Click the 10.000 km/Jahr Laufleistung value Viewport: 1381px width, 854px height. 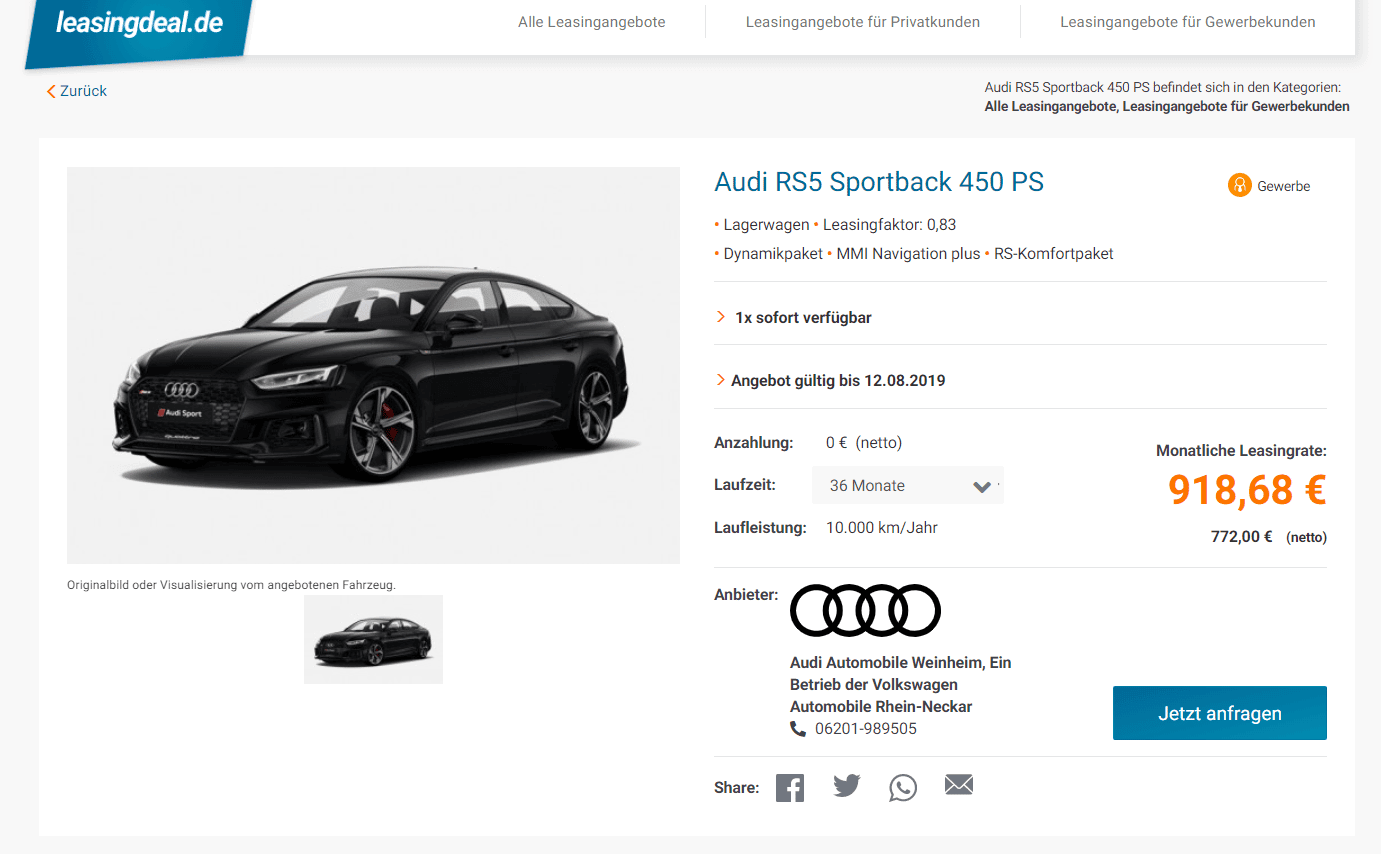pyautogui.click(x=882, y=527)
